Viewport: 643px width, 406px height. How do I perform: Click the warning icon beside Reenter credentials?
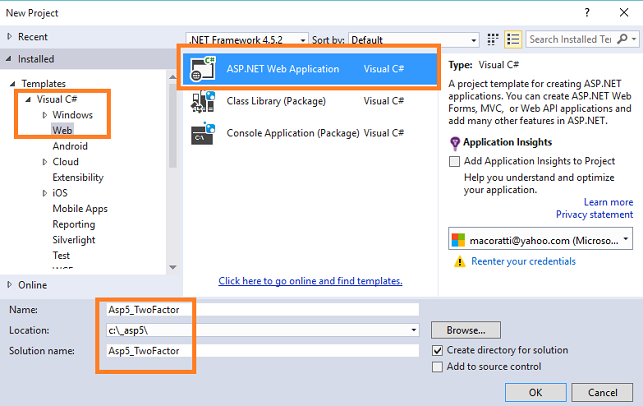pyautogui.click(x=460, y=261)
